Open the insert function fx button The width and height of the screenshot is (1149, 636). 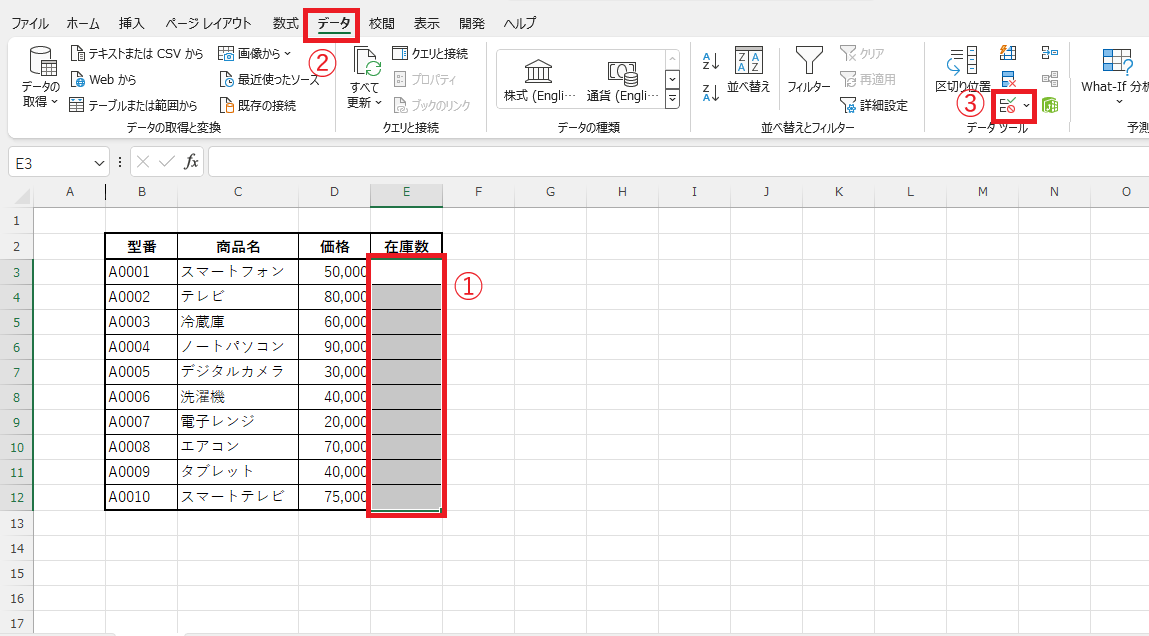[190, 162]
